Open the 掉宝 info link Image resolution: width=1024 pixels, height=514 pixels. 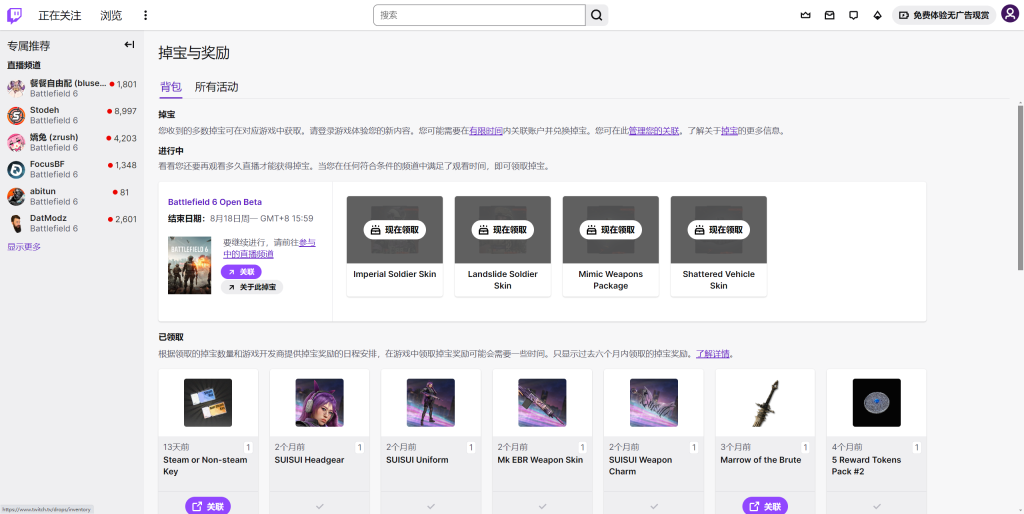click(729, 131)
